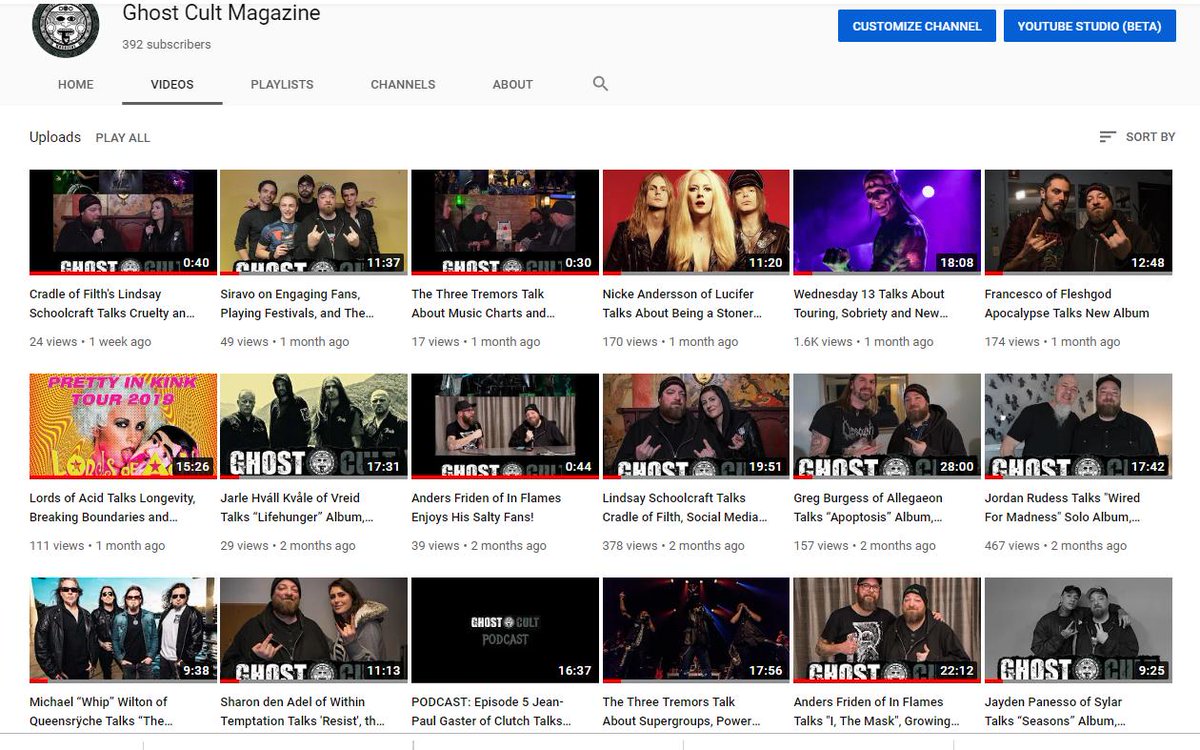
Task: Open the Clutch podcast Episode 5 thumbnail
Action: [504, 628]
